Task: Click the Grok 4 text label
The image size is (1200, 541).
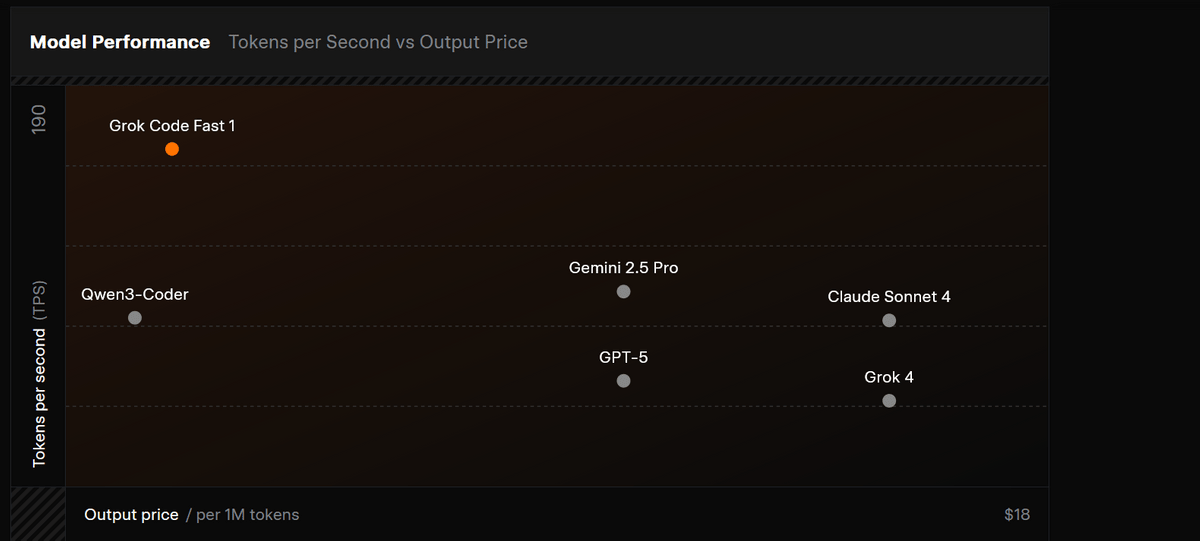Action: (x=889, y=378)
